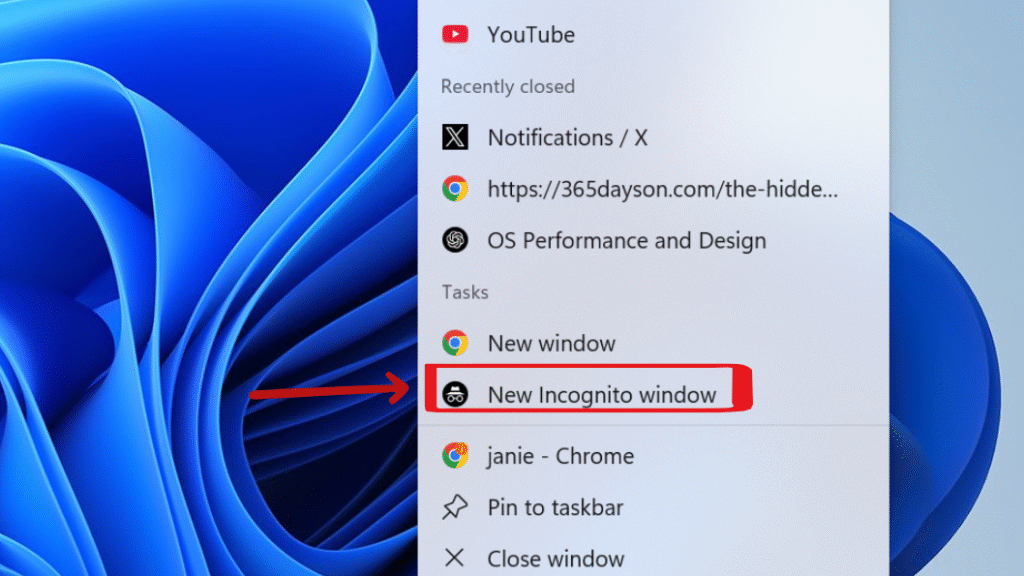Open the YouTube jump list entry

click(653, 35)
